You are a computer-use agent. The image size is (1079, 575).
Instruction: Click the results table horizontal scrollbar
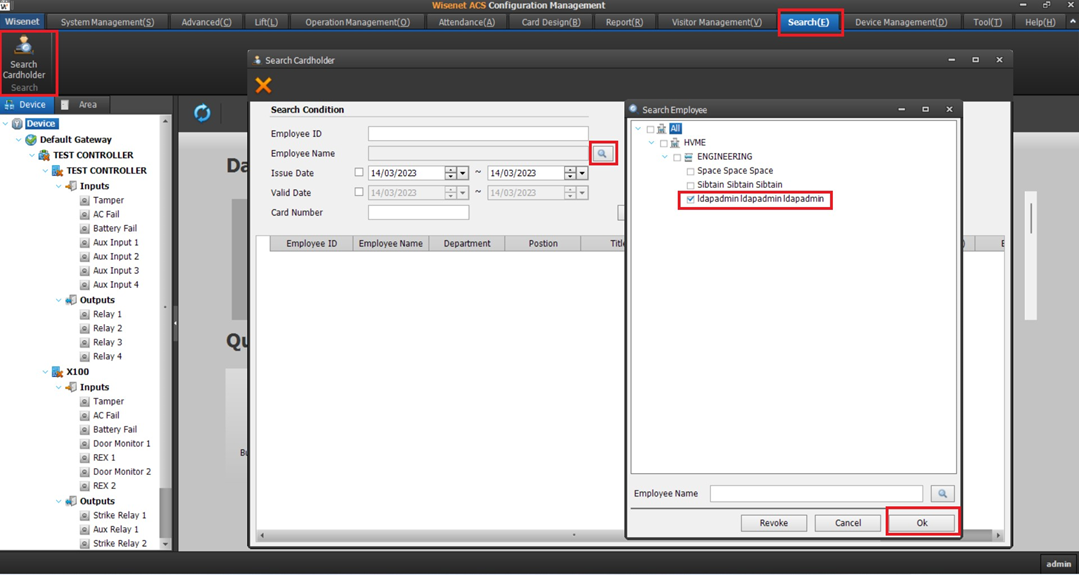(x=574, y=535)
